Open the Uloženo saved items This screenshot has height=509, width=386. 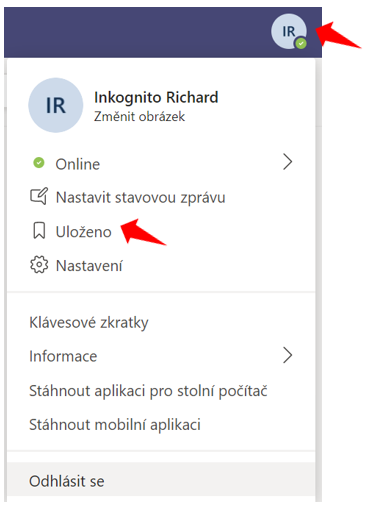(161, 232)
